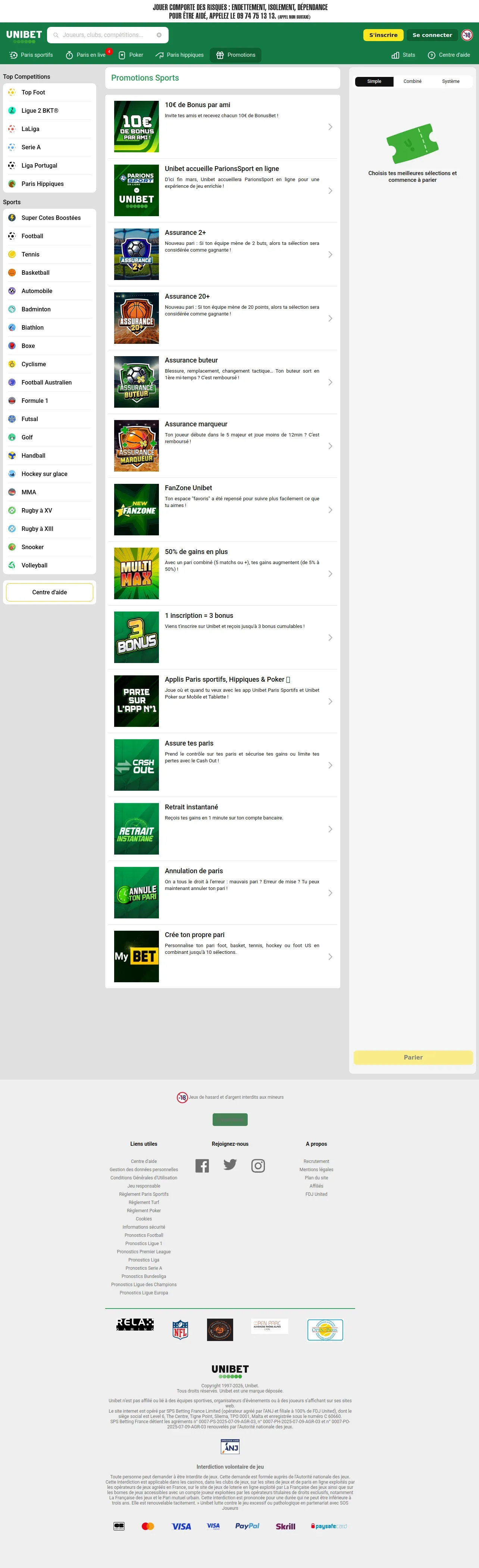
Task: Open Centre d'aide in the header
Action: pyautogui.click(x=449, y=55)
